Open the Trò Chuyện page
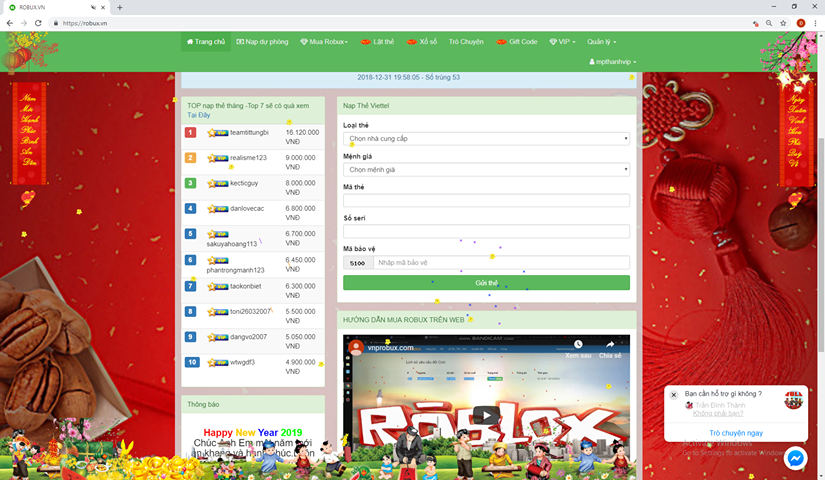Image resolution: width=825 pixels, height=480 pixels. click(466, 42)
